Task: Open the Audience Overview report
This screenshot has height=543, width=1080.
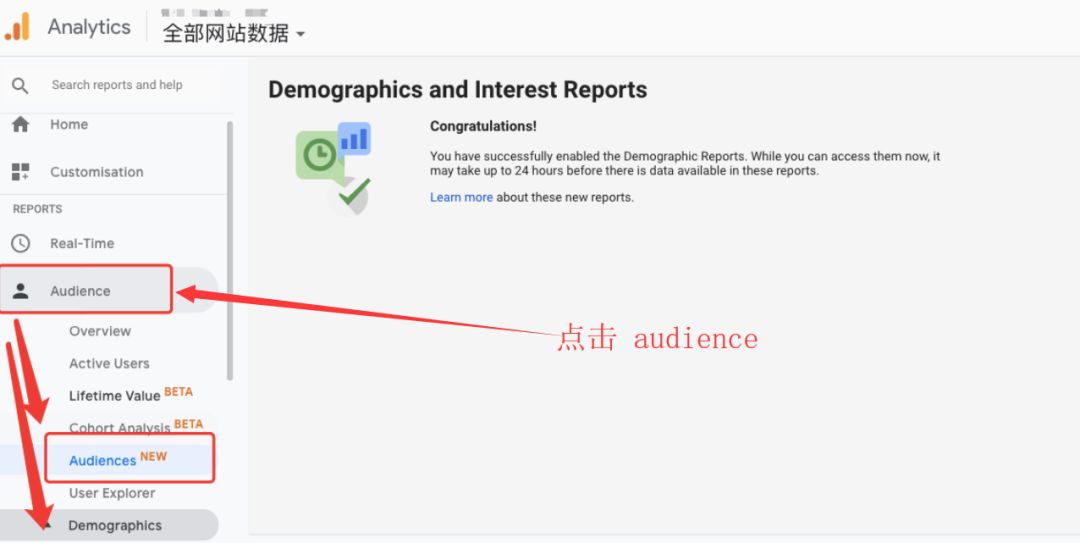Action: (100, 331)
